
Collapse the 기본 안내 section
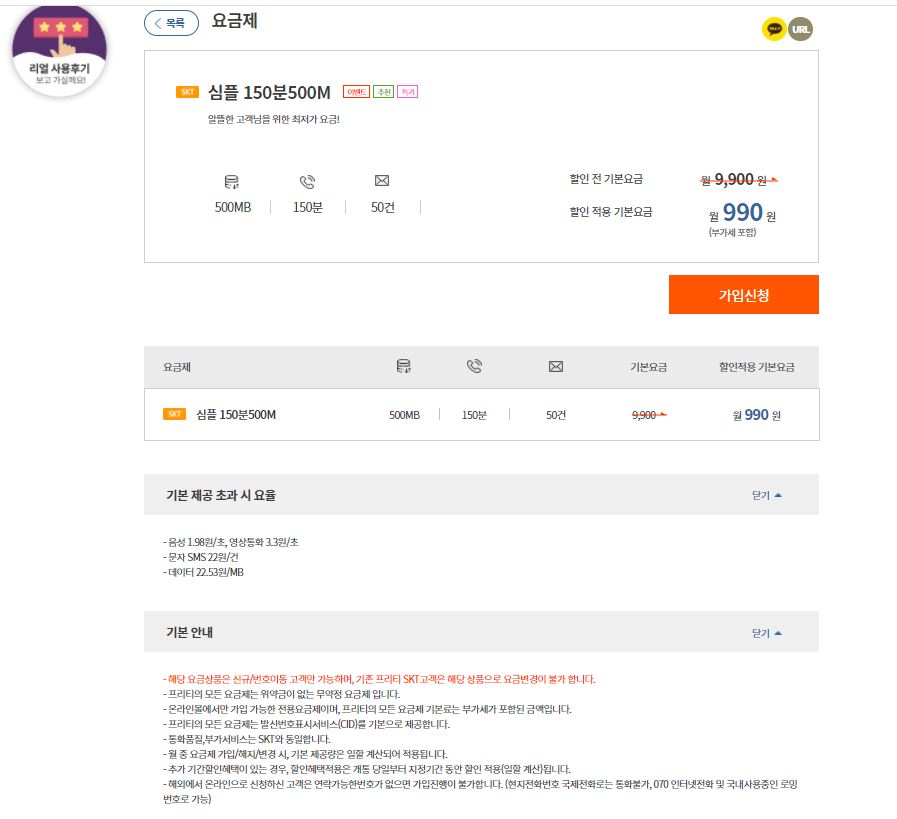click(x=767, y=633)
